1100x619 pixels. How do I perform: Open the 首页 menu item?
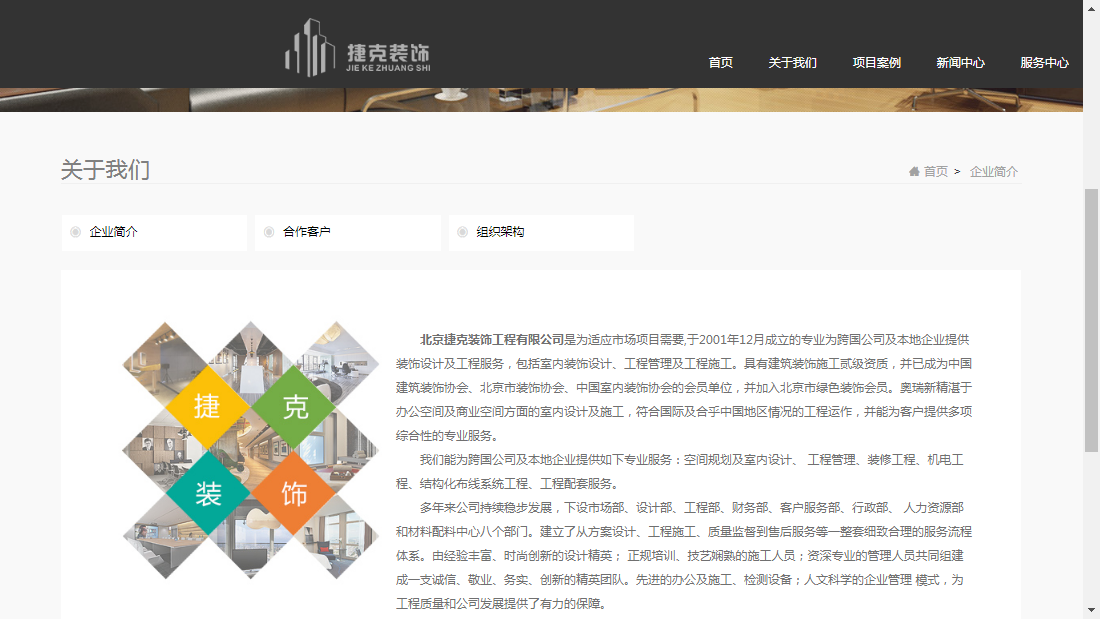point(720,62)
